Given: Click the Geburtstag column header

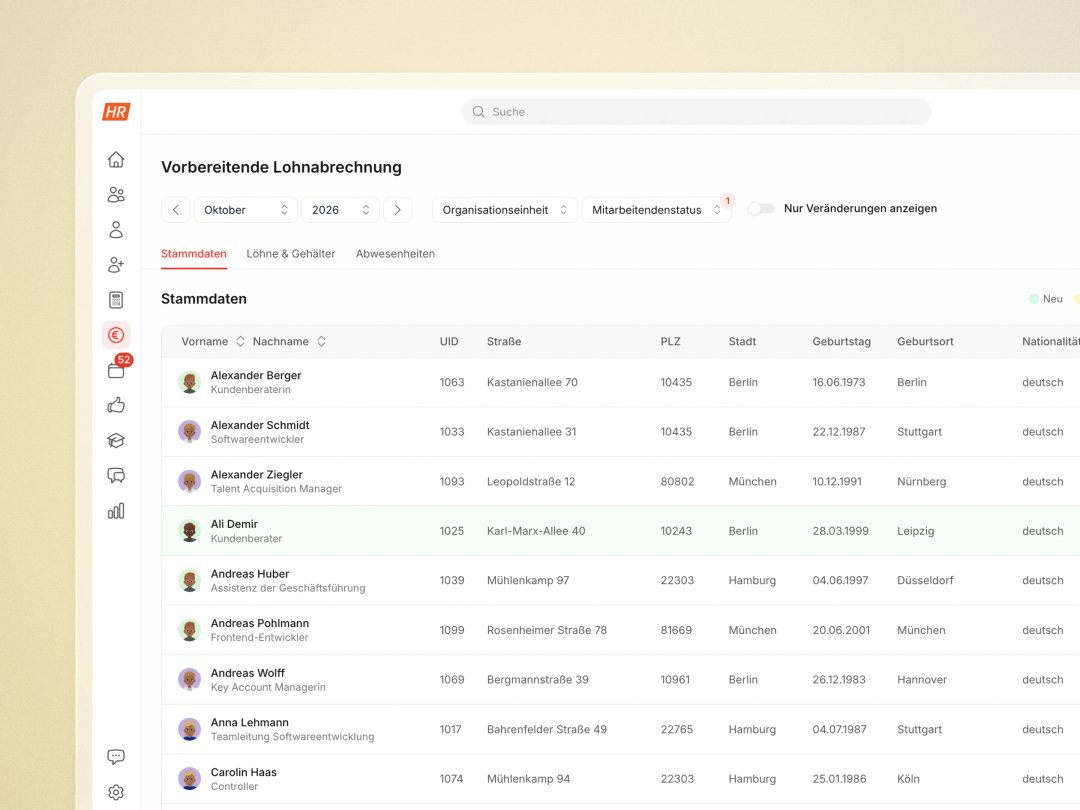Looking at the screenshot, I should (841, 341).
